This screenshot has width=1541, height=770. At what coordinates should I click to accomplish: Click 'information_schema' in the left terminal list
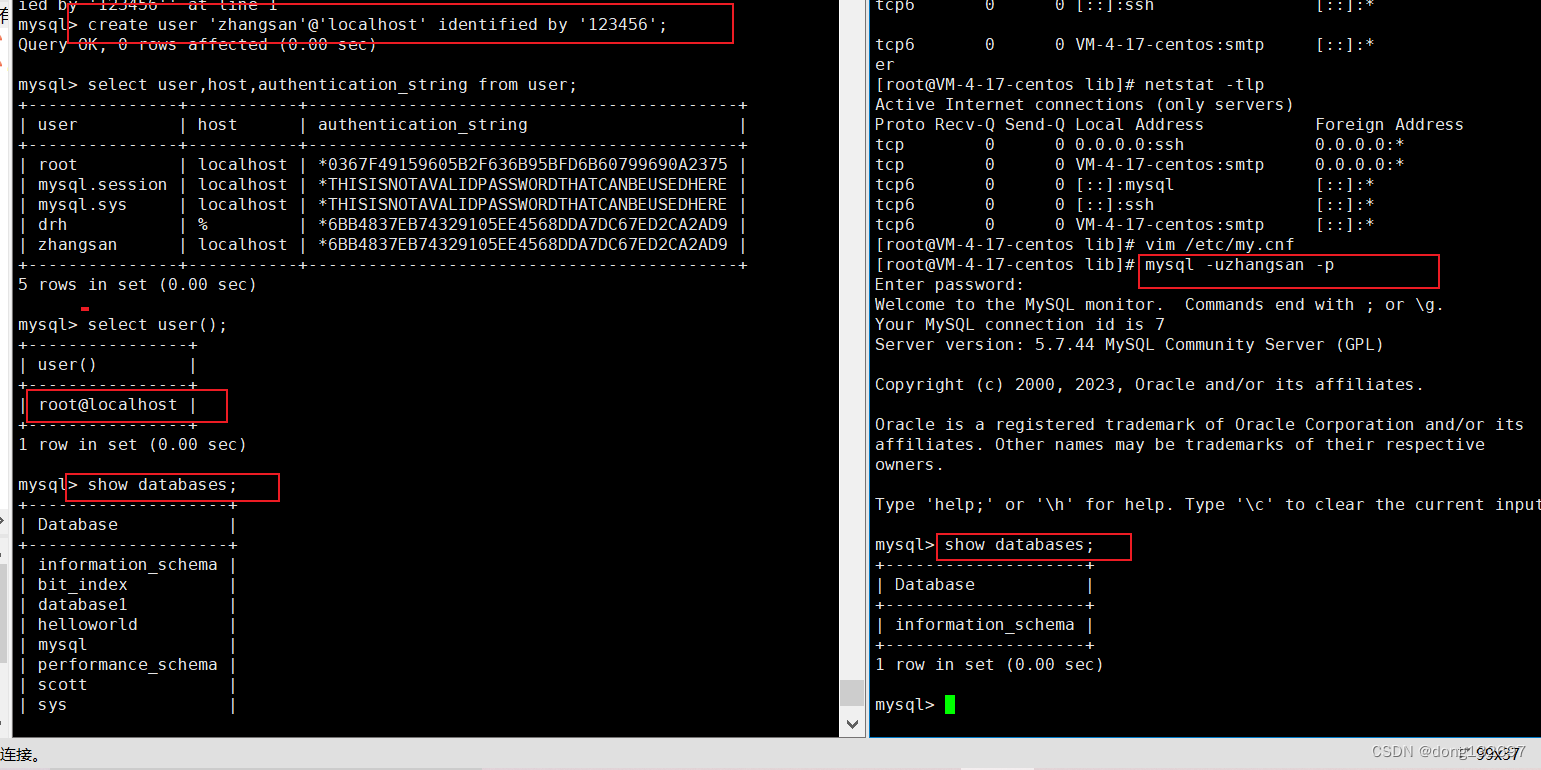pyautogui.click(x=127, y=565)
